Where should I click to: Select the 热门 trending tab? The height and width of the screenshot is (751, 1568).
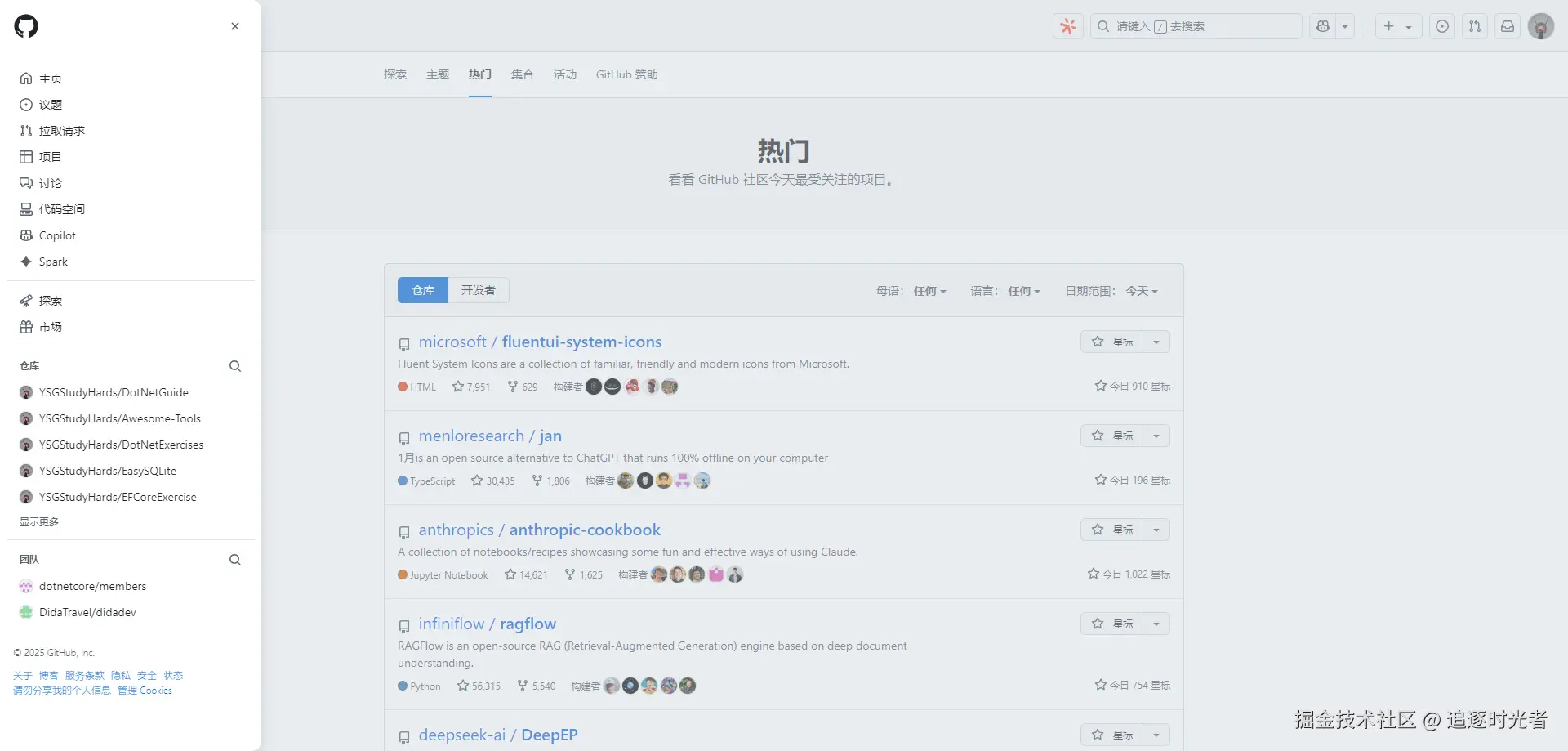480,74
